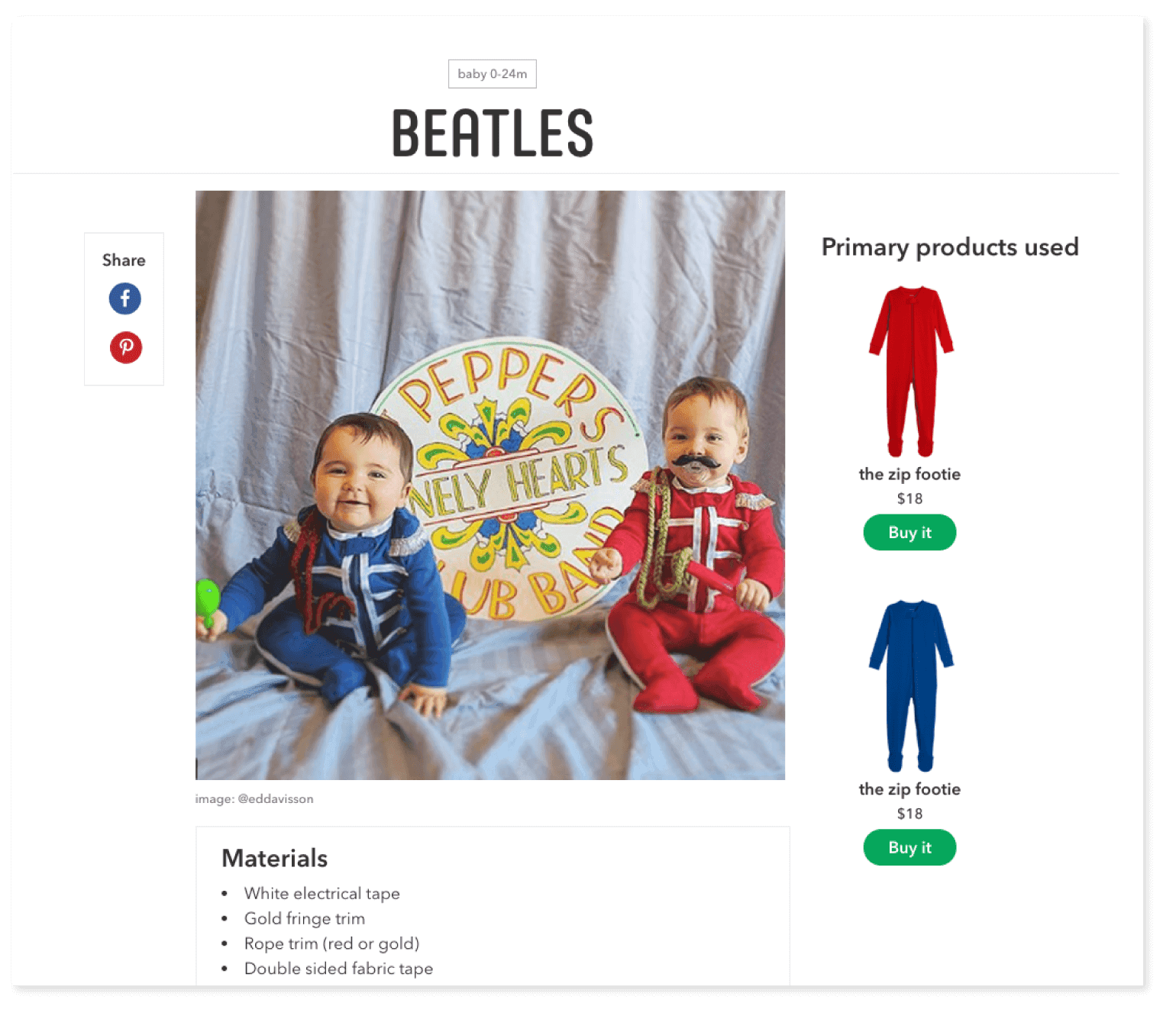
Task: Open the red zip footie product image
Action: 911,371
